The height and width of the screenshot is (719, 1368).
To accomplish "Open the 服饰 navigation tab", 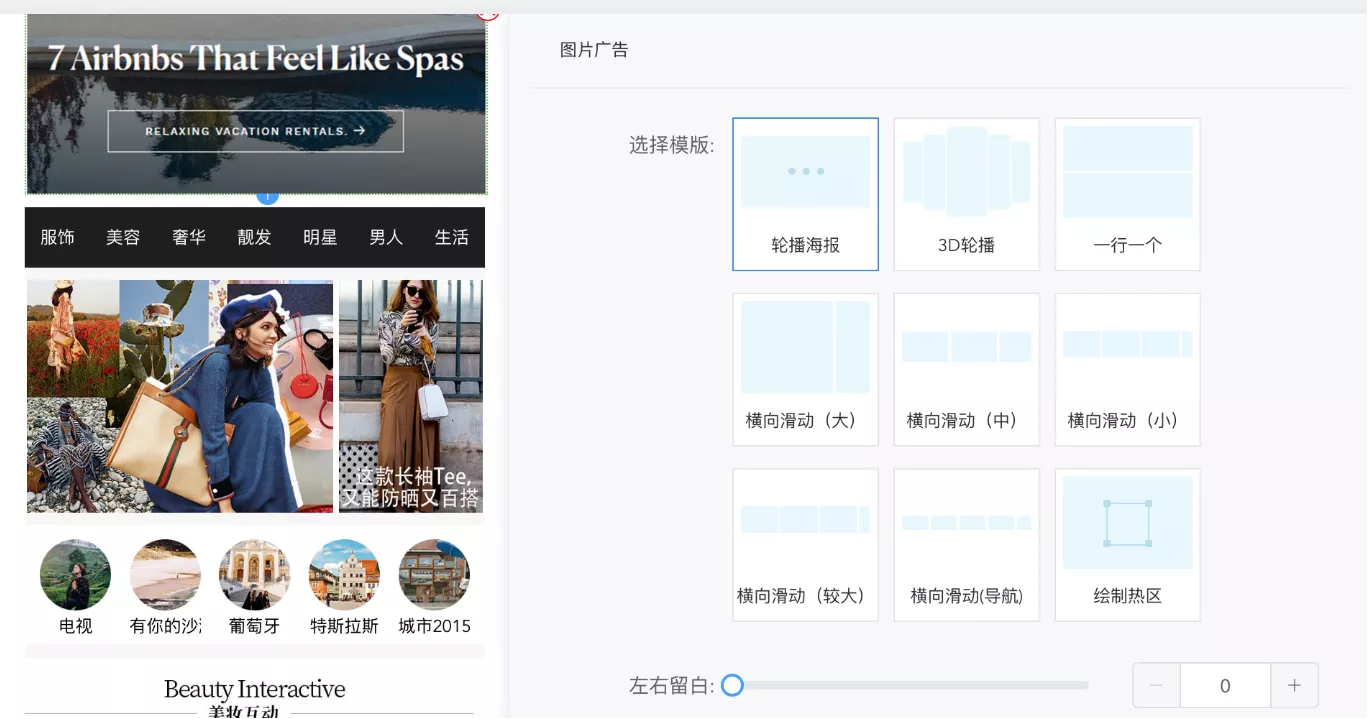I will (x=57, y=237).
